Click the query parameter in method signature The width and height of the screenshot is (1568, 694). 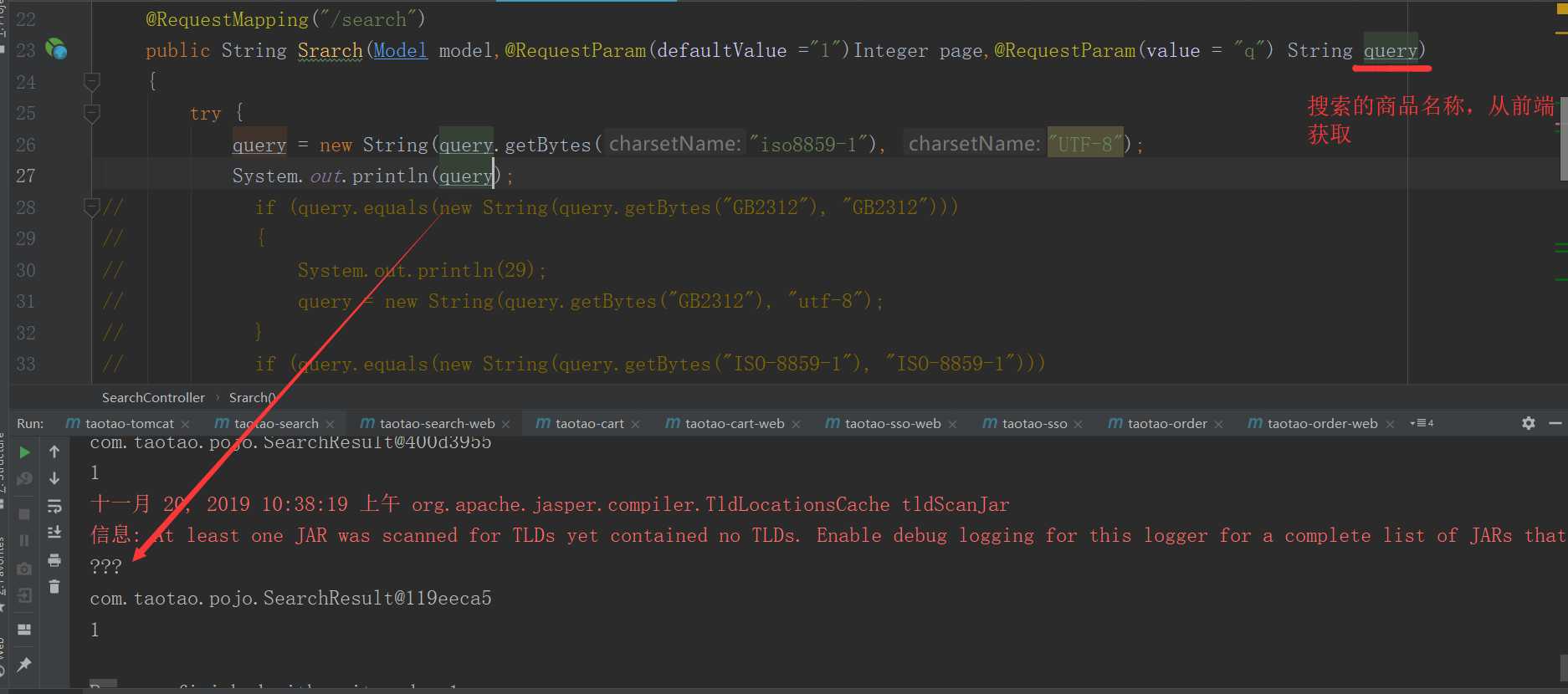tap(1391, 50)
